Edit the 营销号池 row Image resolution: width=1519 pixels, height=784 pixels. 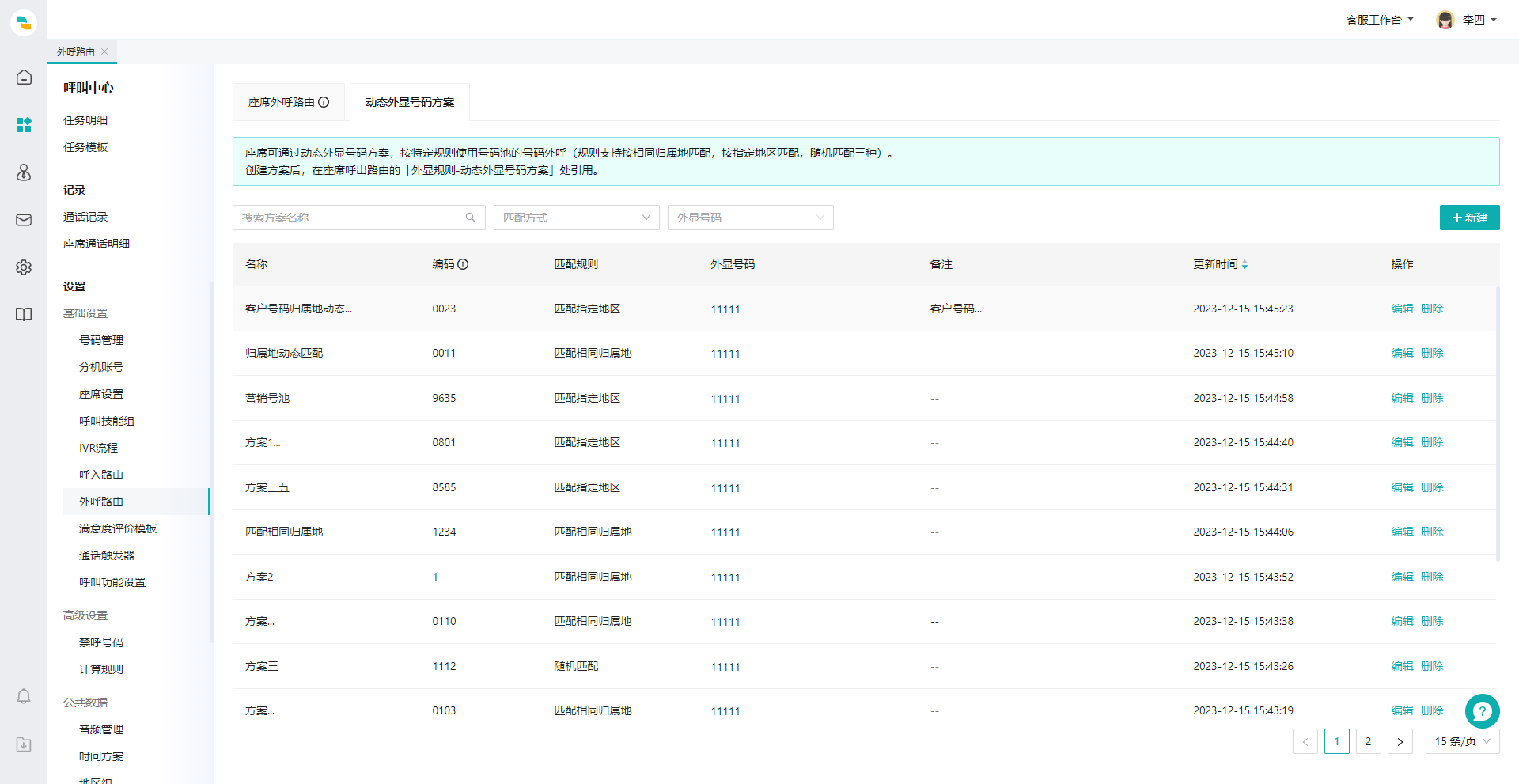pyautogui.click(x=1402, y=398)
